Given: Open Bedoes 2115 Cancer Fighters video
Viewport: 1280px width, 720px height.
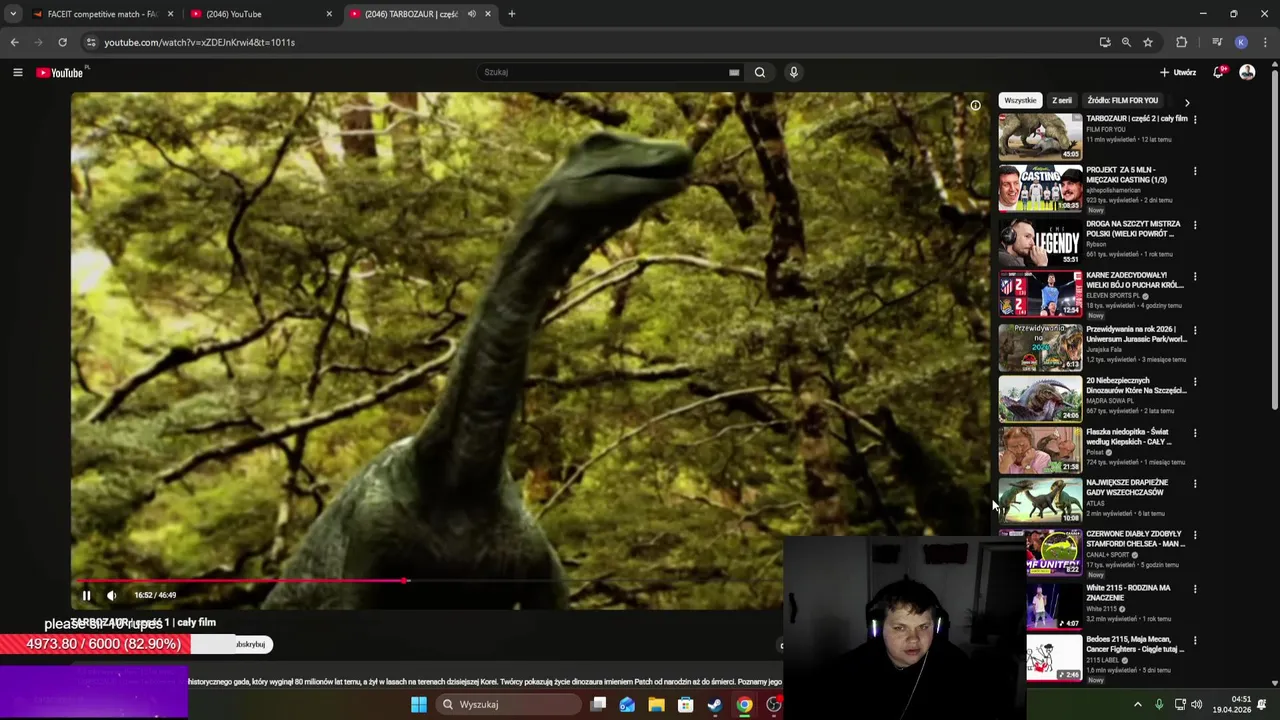Looking at the screenshot, I should pos(1136,644).
